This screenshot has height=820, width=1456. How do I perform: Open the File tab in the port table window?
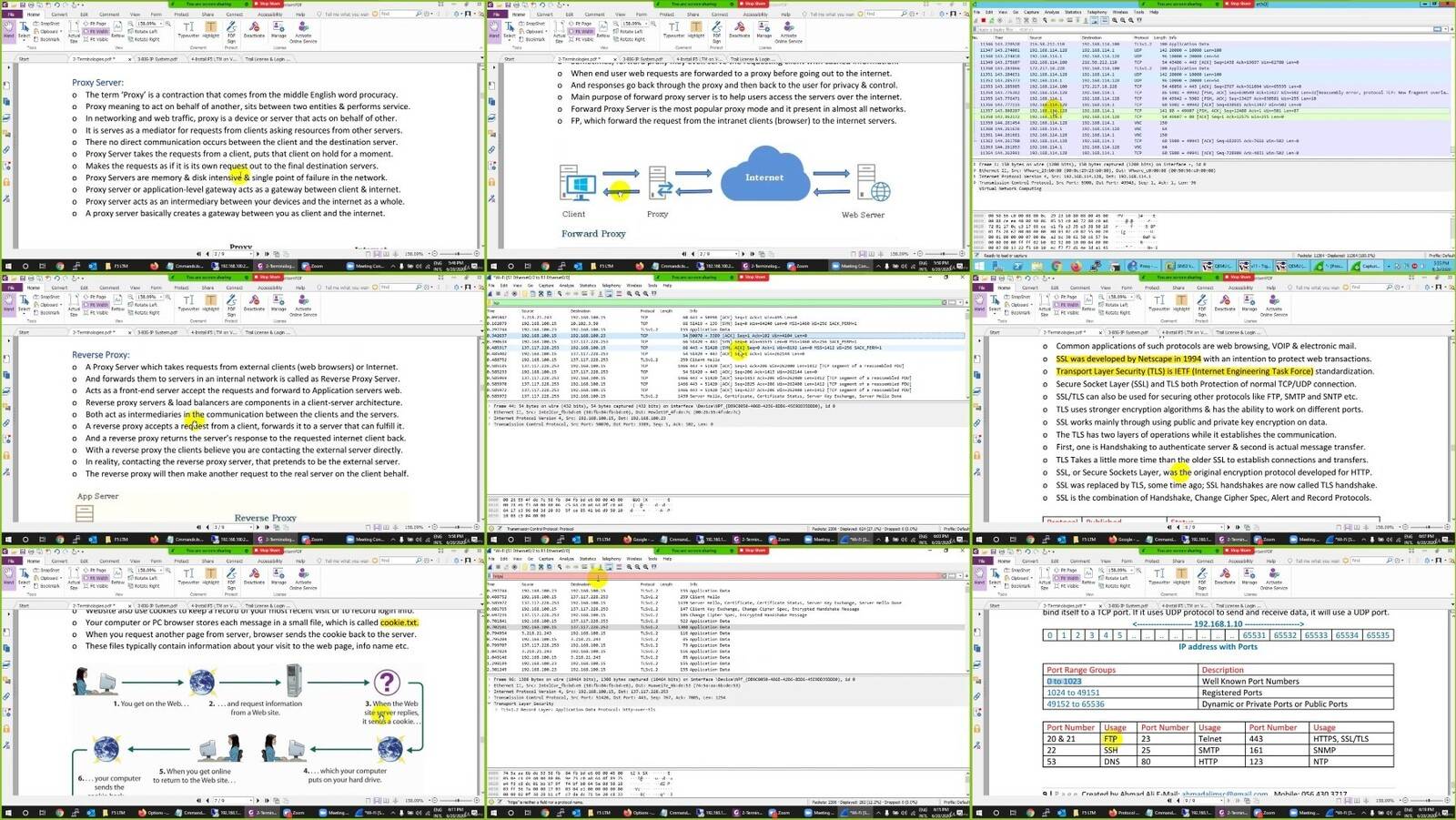click(983, 560)
